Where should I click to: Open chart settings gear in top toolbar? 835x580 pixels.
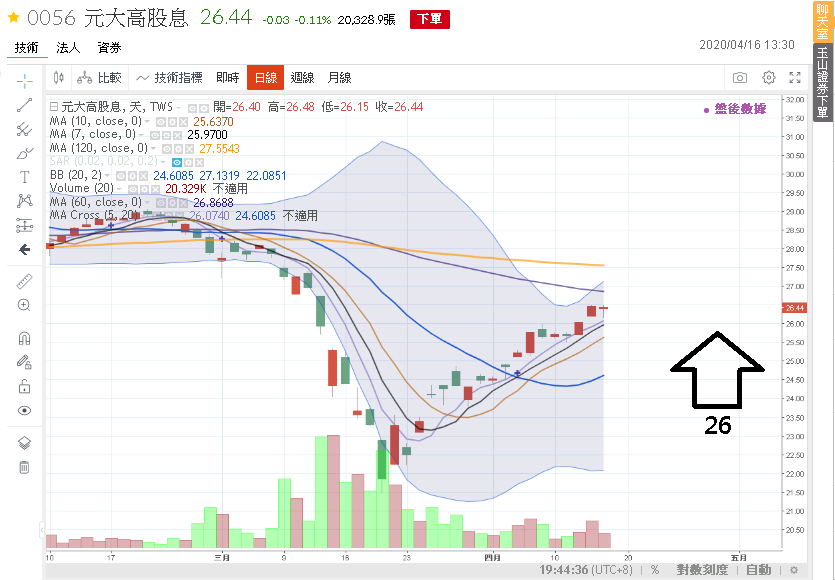click(x=768, y=78)
